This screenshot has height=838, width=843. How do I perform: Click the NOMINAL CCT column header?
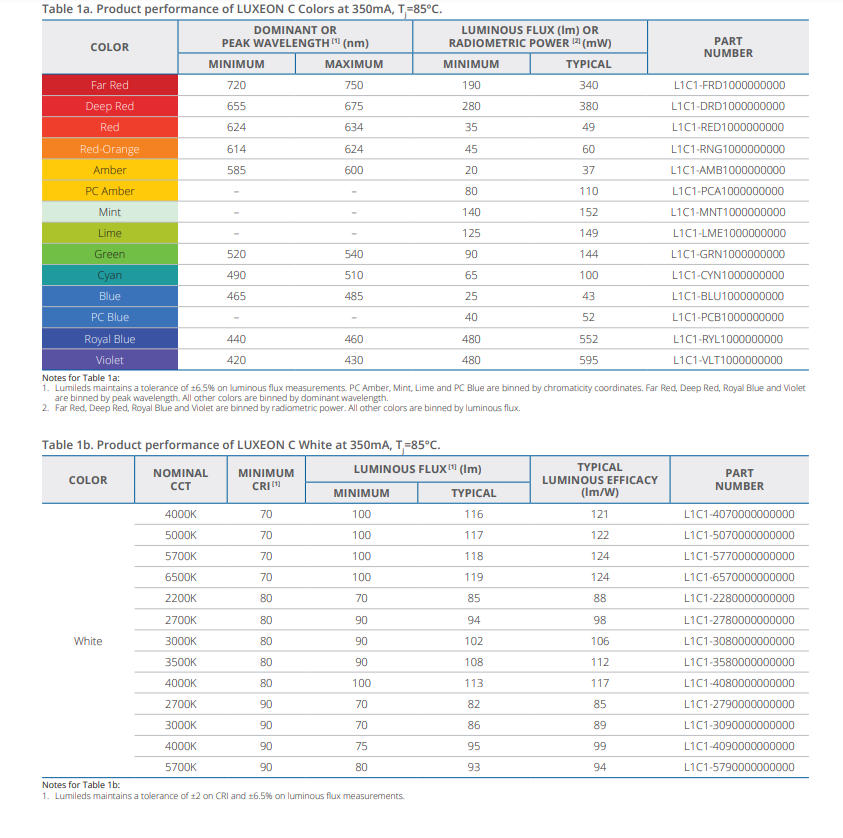click(x=181, y=479)
